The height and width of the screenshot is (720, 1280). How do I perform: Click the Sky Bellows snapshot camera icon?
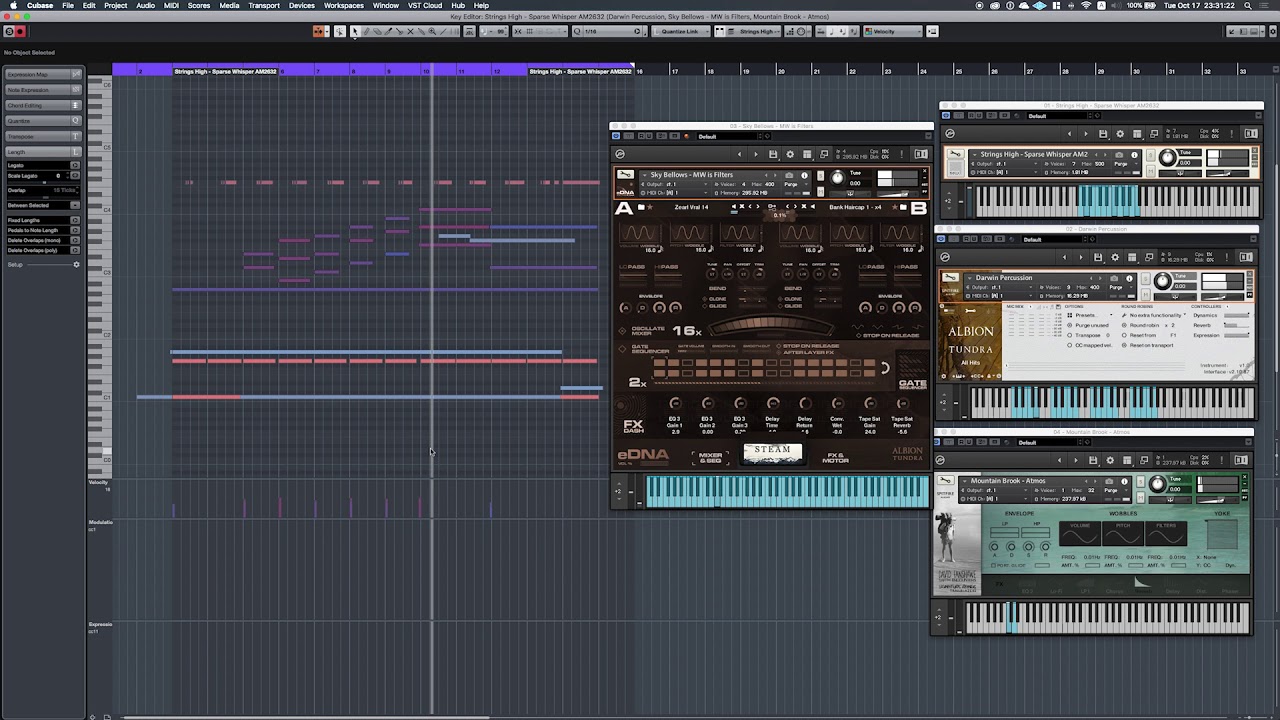[x=789, y=175]
